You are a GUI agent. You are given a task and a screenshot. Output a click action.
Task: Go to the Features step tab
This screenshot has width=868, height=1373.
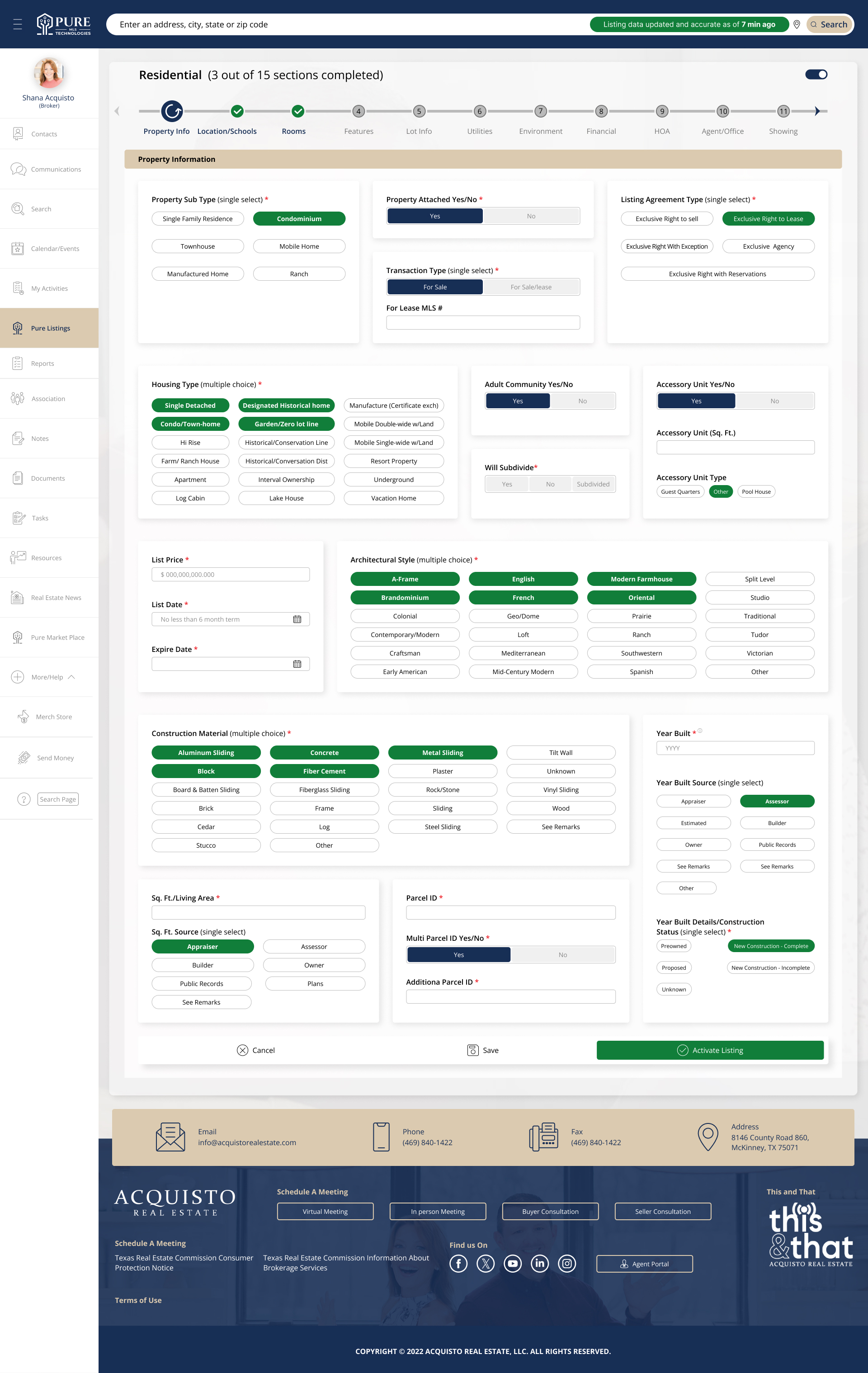[x=359, y=131]
